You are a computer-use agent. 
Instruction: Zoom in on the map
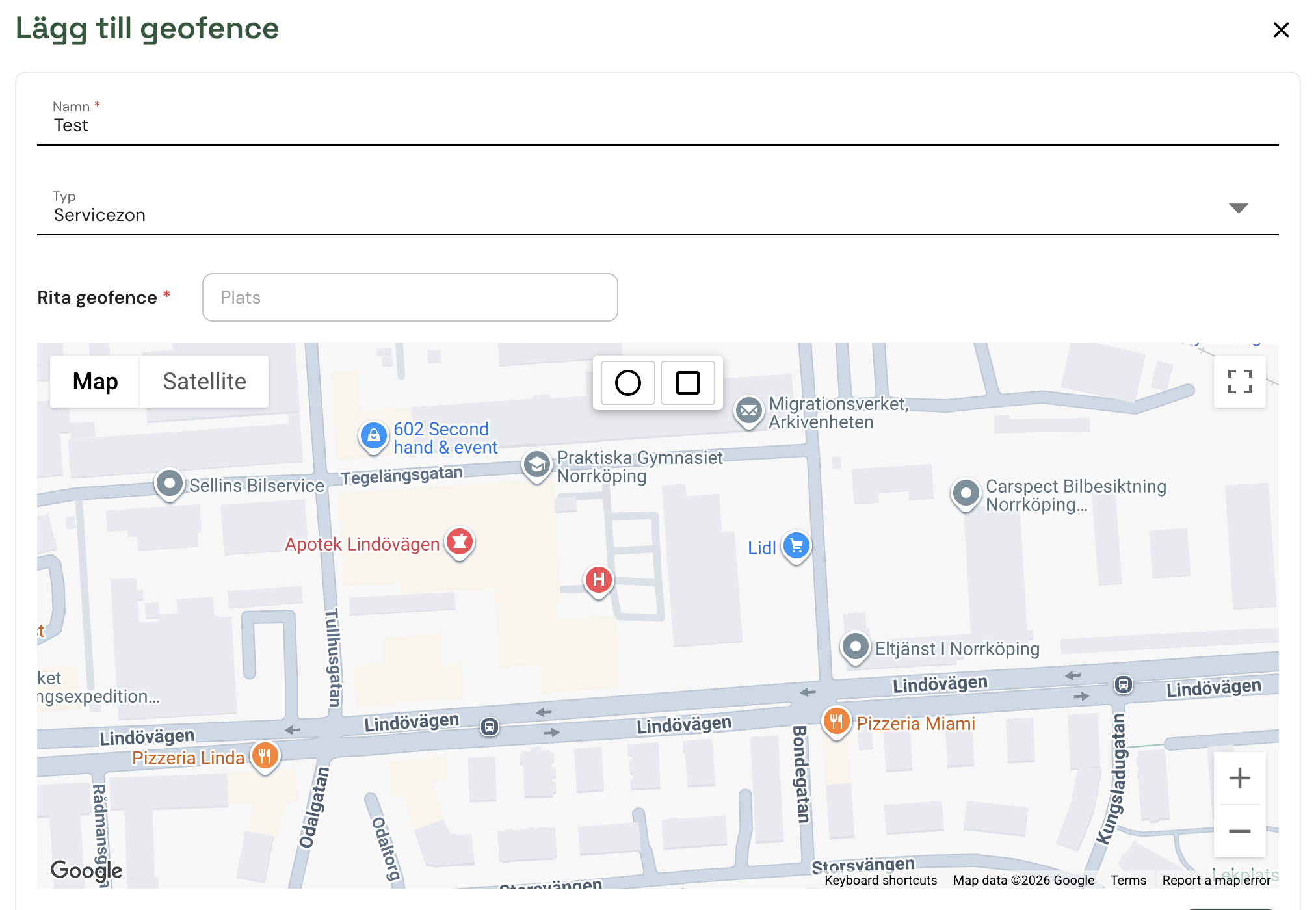pos(1239,778)
